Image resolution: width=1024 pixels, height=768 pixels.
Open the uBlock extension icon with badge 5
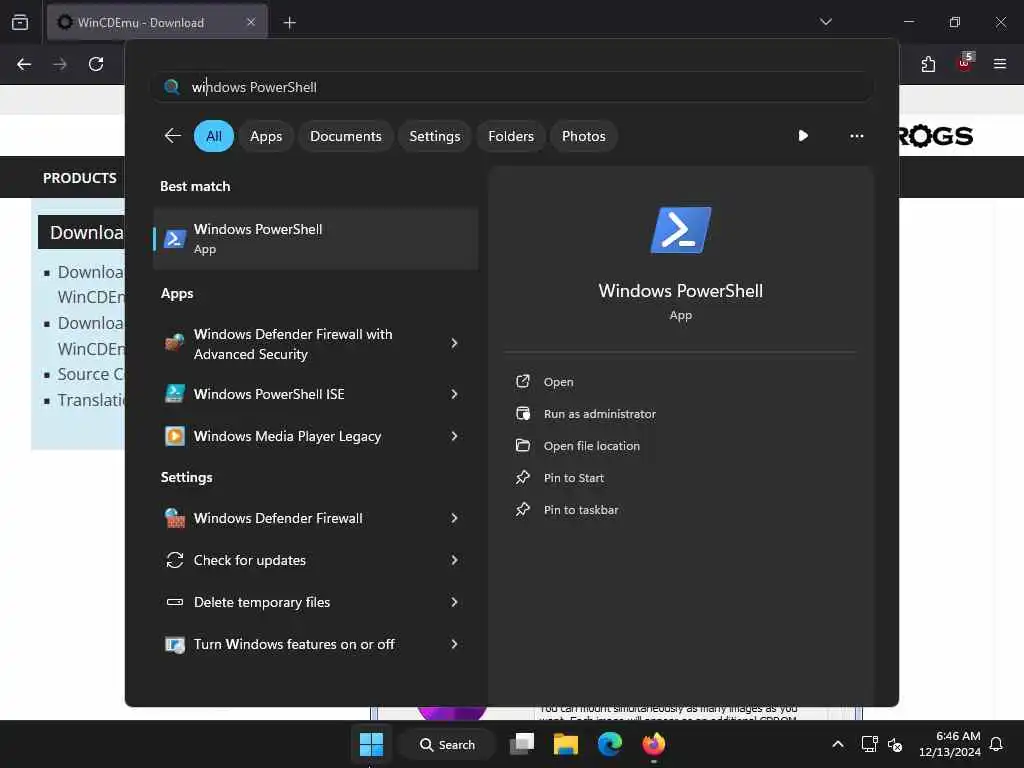tap(965, 63)
